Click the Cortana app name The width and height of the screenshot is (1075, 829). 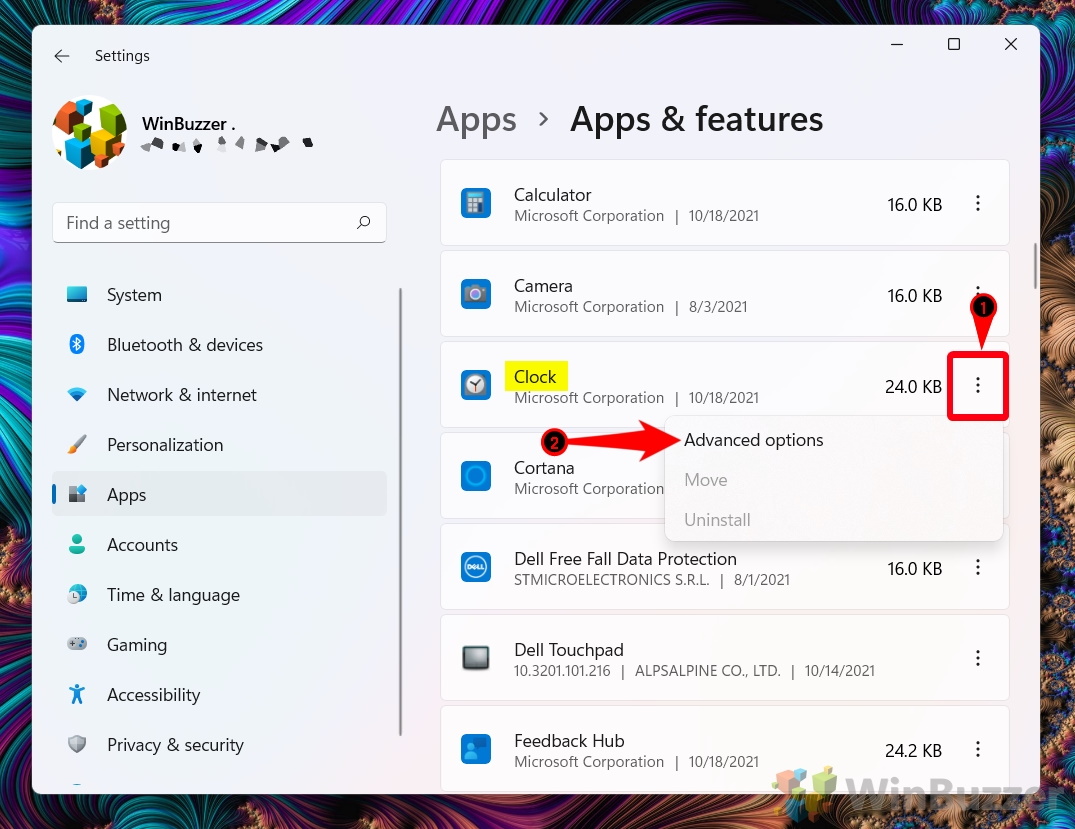tap(544, 468)
